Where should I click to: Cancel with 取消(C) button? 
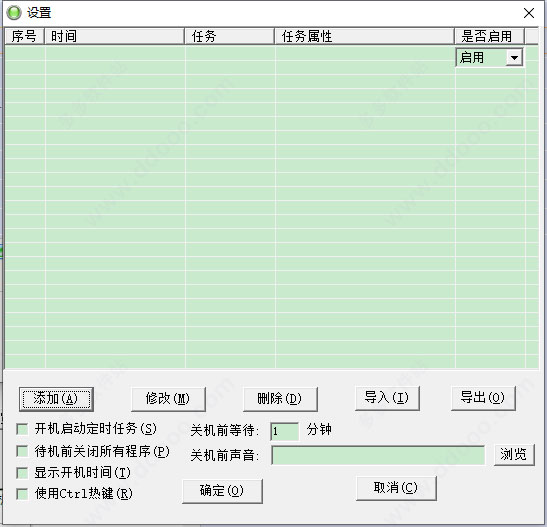coord(396,488)
